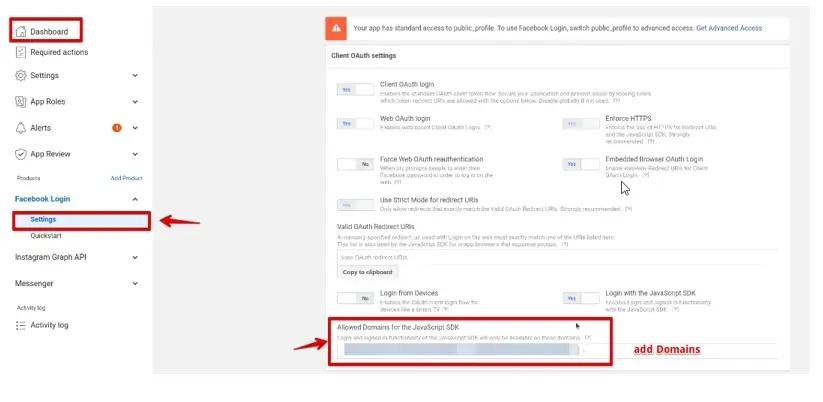Click the App Roles icon

pyautogui.click(x=21, y=102)
